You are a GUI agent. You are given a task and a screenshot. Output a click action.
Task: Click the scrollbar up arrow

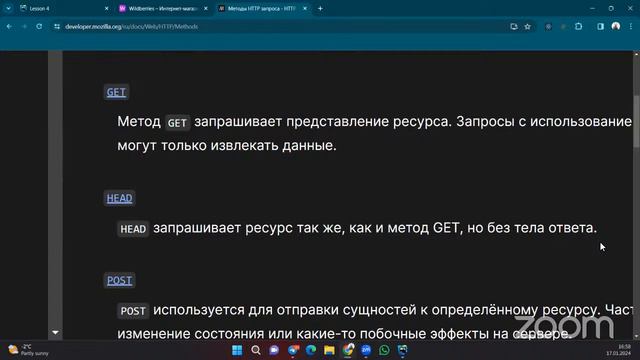point(636,54)
